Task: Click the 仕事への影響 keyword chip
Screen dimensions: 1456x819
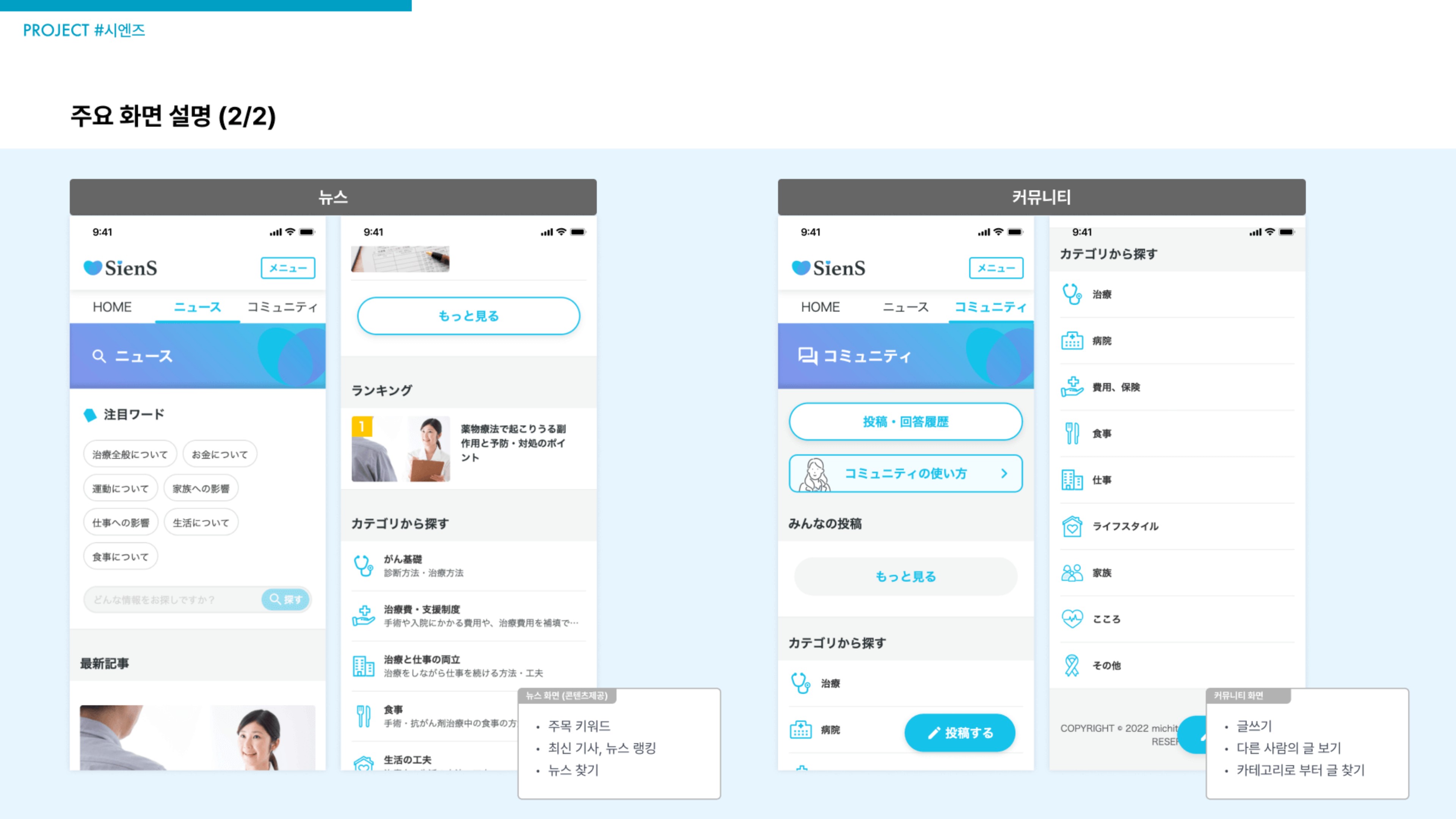Action: 121,523
